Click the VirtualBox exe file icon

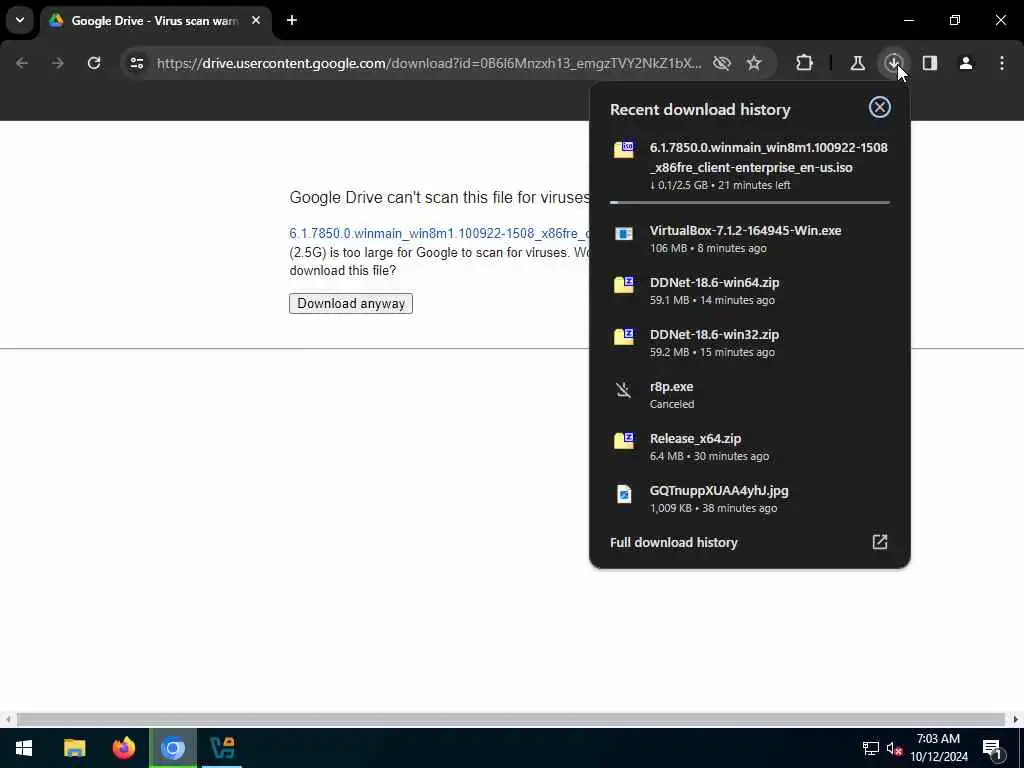pyautogui.click(x=624, y=234)
